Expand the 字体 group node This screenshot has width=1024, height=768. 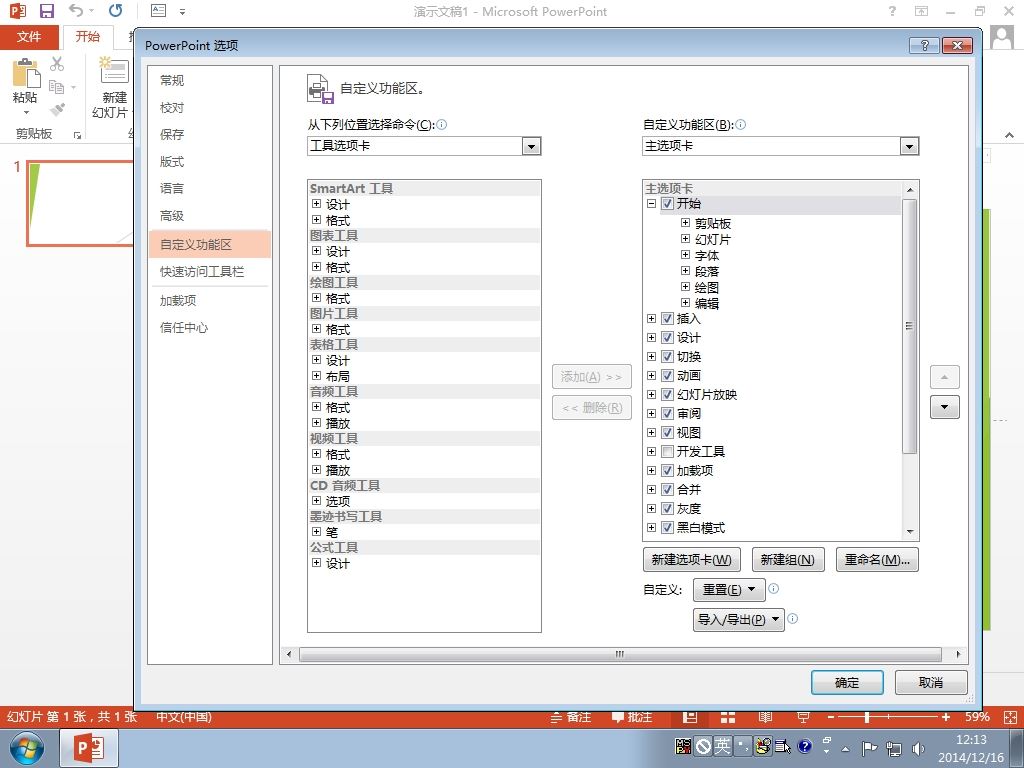[685, 255]
